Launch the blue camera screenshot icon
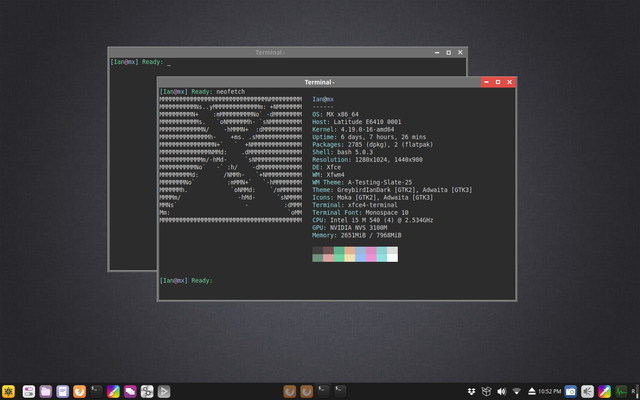The image size is (640, 400). pyautogui.click(x=571, y=392)
